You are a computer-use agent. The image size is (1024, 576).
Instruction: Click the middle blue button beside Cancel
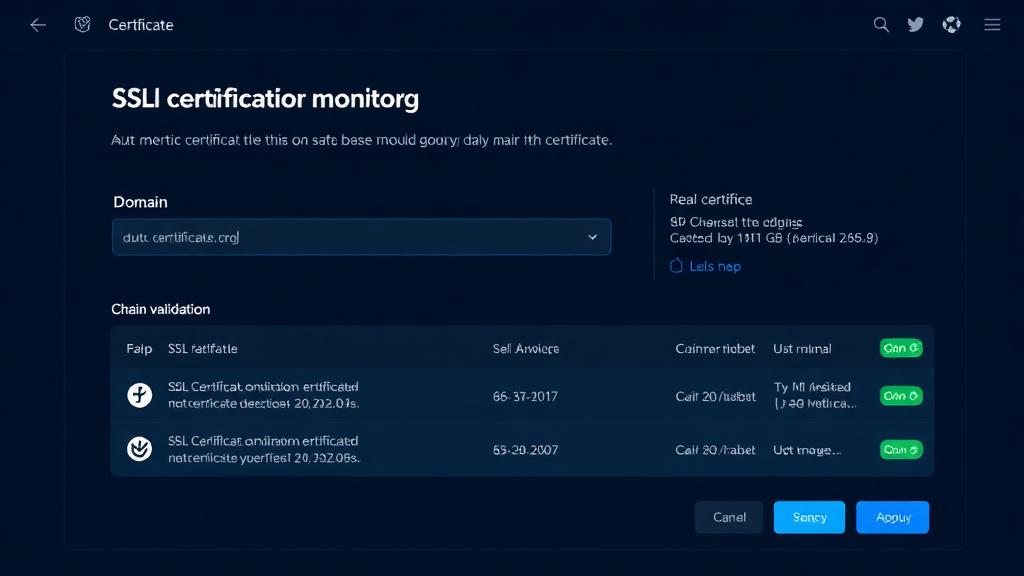(x=809, y=517)
